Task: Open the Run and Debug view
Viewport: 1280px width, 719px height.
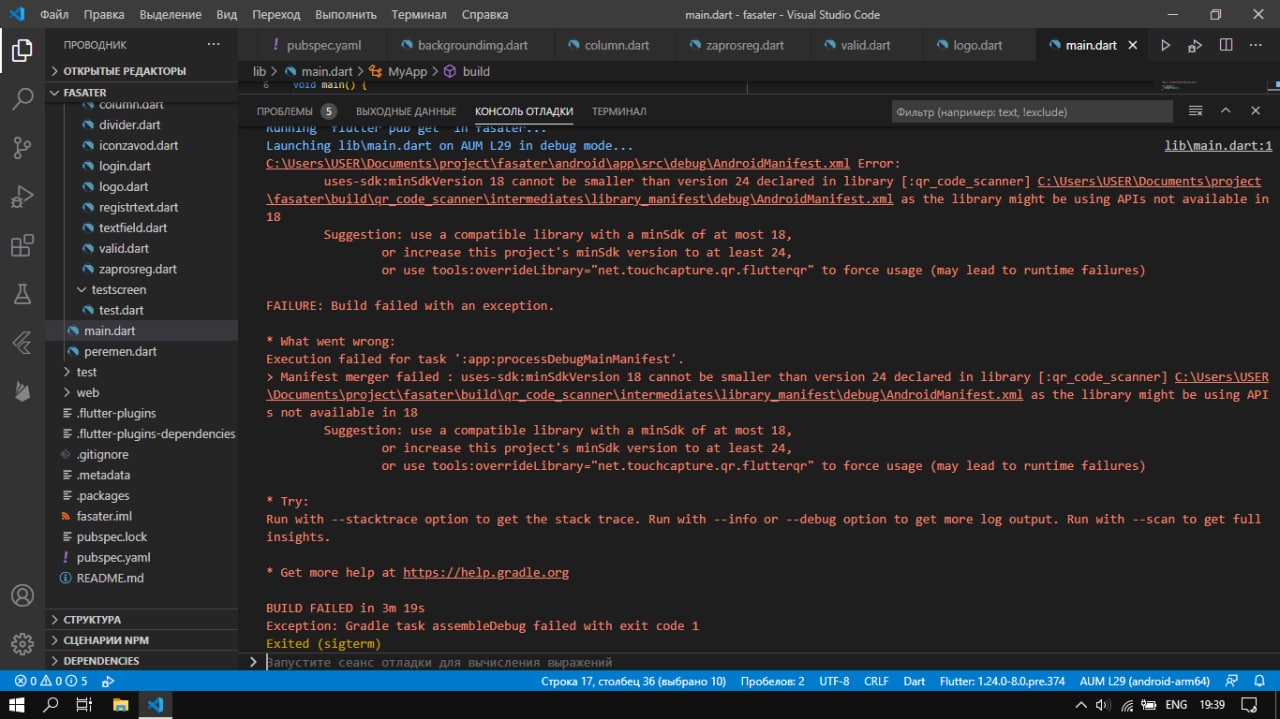Action: [22, 197]
